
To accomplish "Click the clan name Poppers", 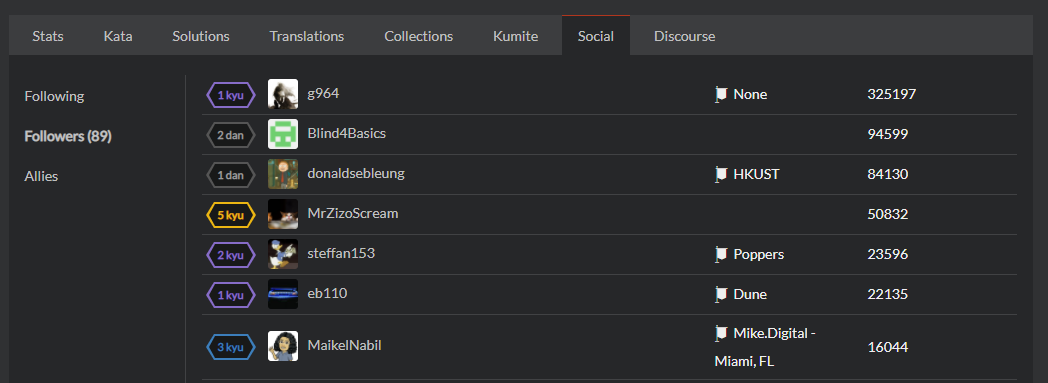I will (759, 255).
